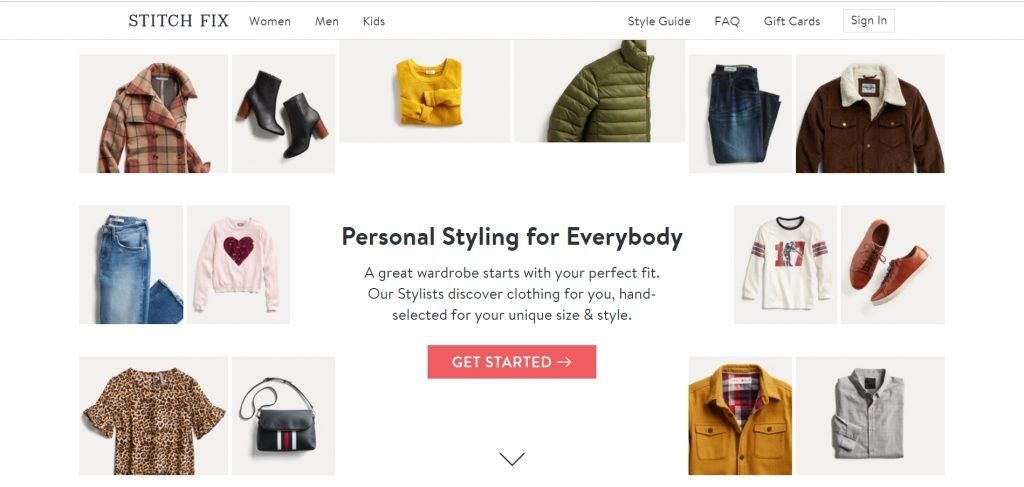Open the Women menu
Screen dimensions: 1024x487
(x=270, y=21)
